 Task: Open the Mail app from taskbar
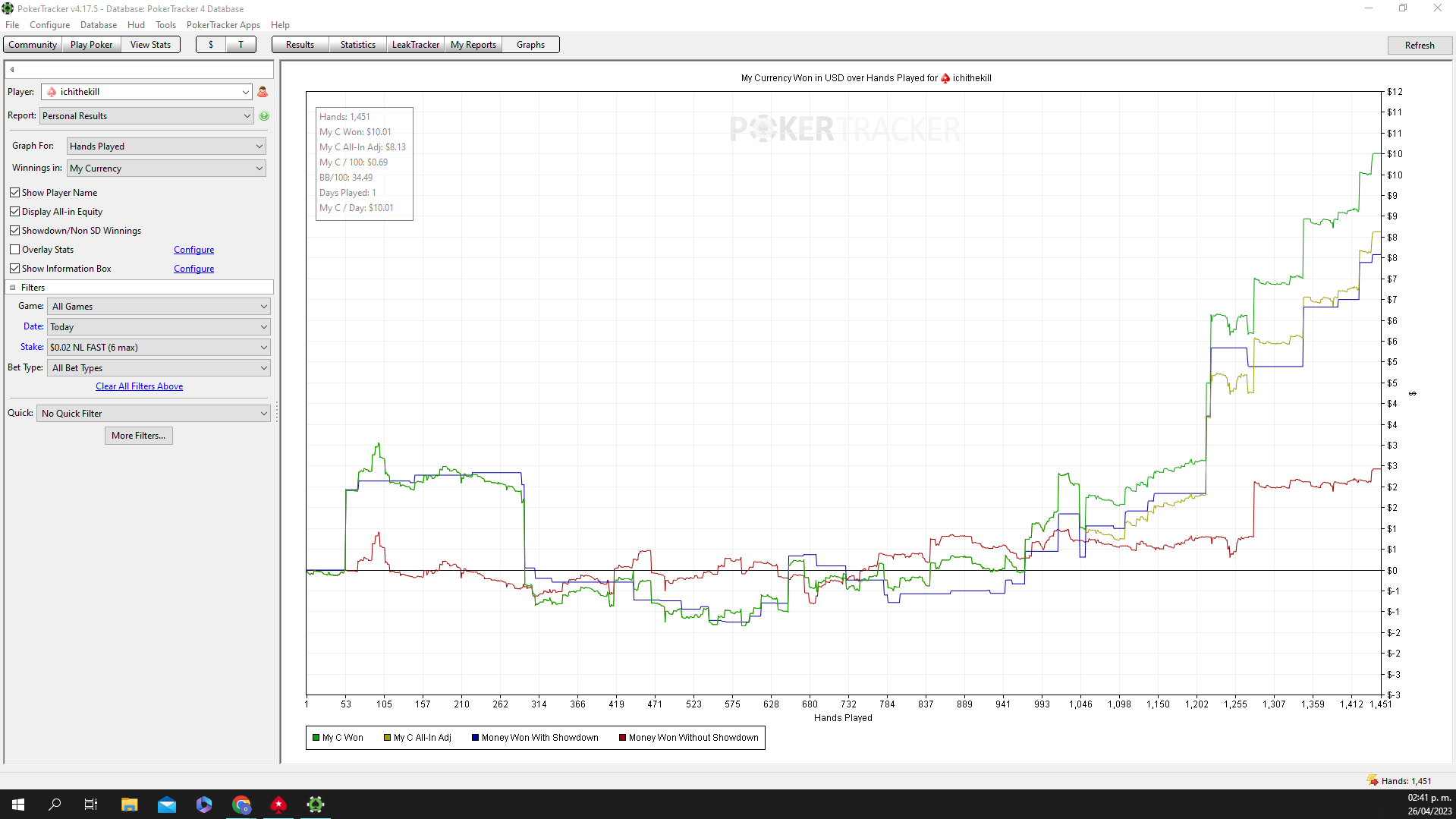(166, 805)
